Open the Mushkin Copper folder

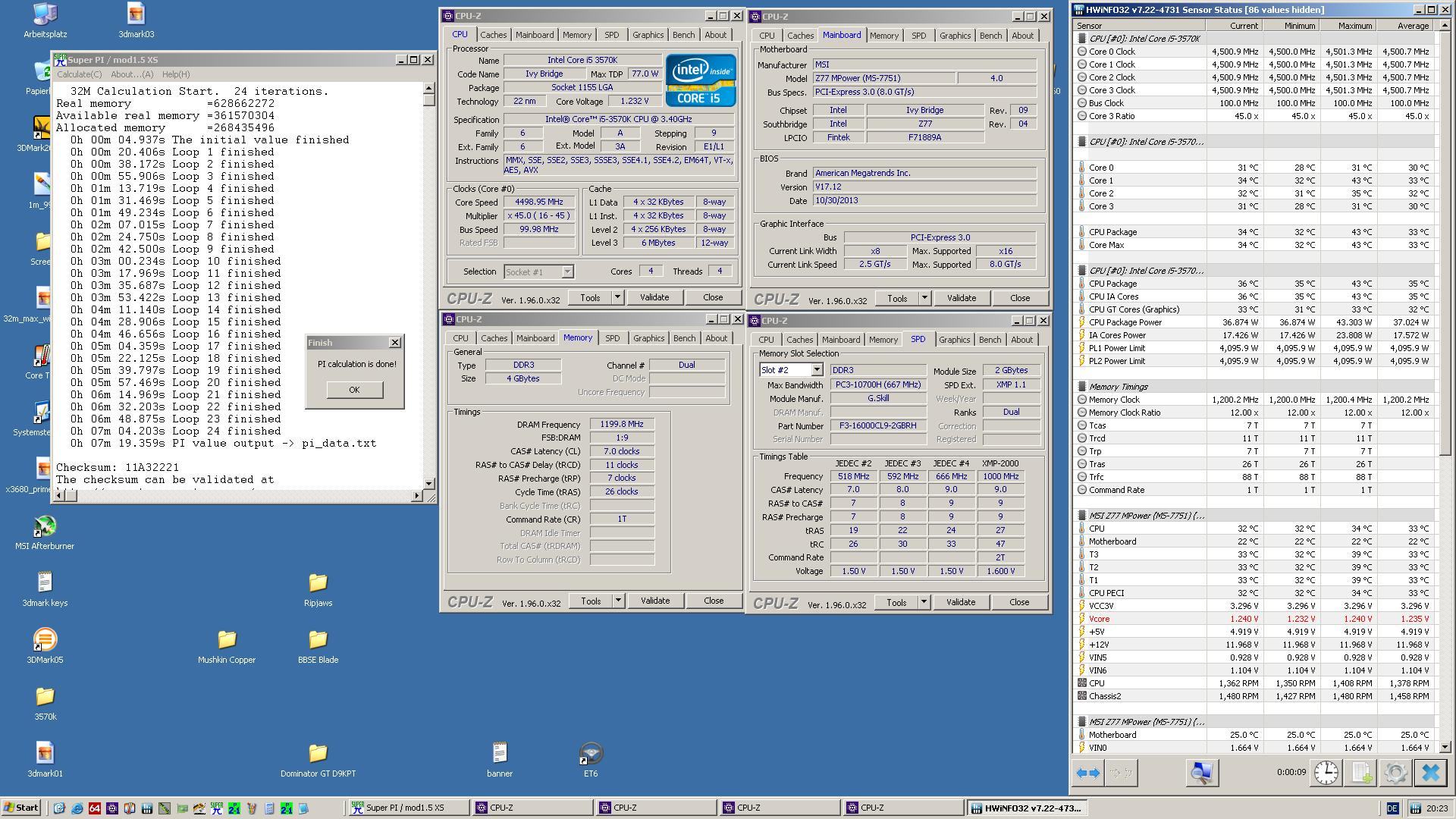[227, 646]
